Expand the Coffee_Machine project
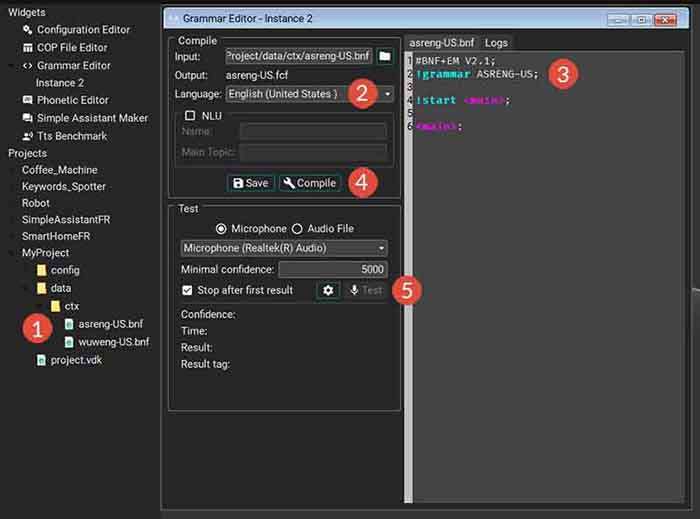This screenshot has width=700, height=519. point(12,170)
